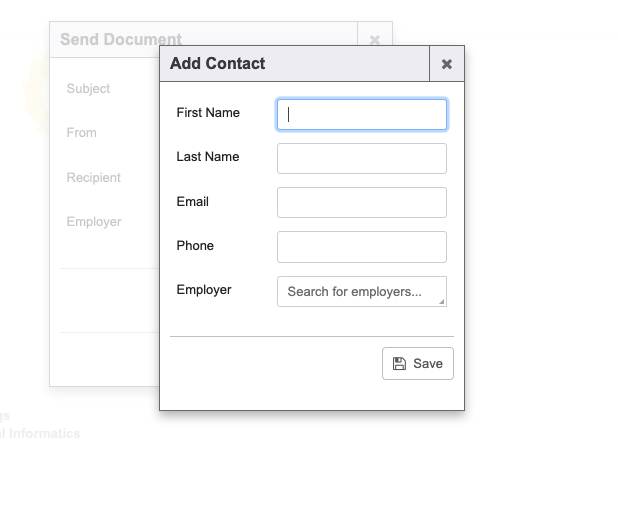The image size is (618, 521).
Task: Click the Save button label
Action: click(428, 363)
